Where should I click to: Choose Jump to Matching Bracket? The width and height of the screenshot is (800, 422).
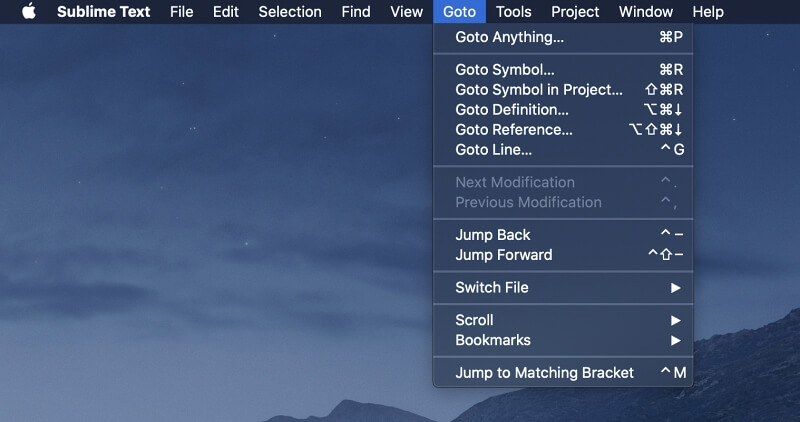pyautogui.click(x=563, y=373)
